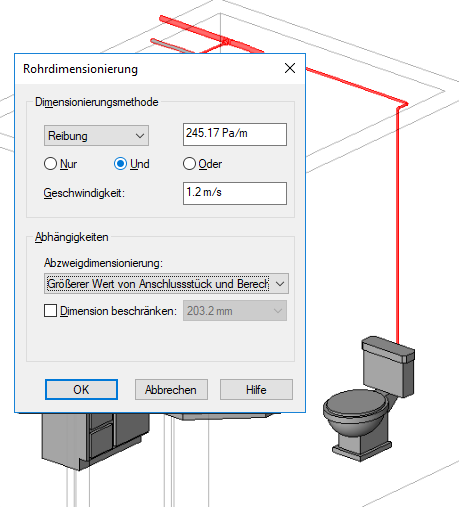Confirm with the OK button
Screen dimensions: 459x507
(81, 389)
